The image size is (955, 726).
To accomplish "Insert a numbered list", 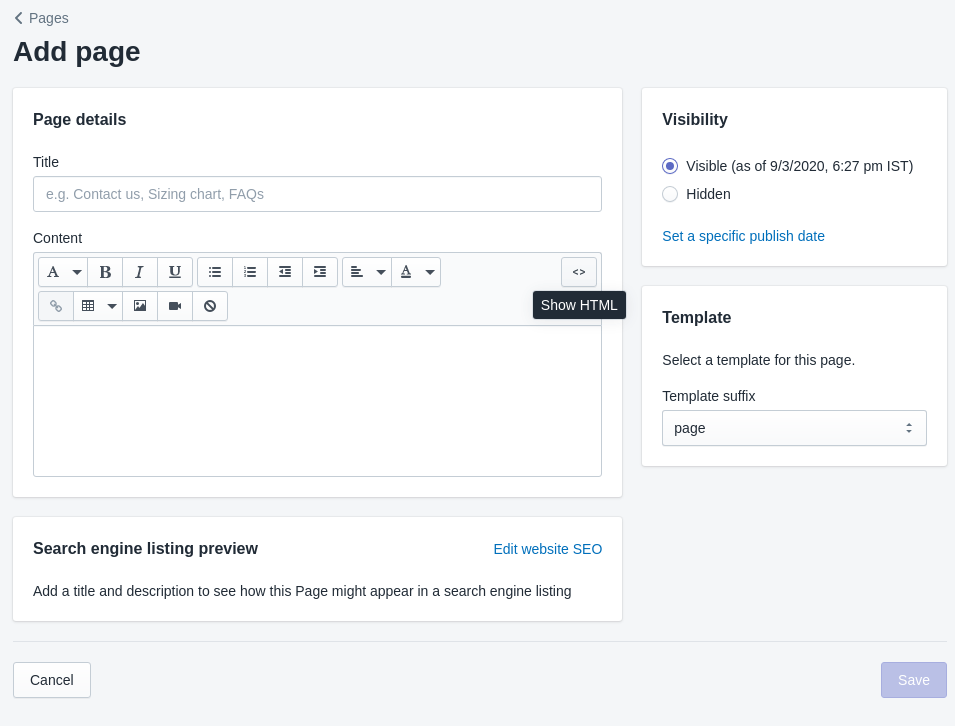I will point(249,271).
